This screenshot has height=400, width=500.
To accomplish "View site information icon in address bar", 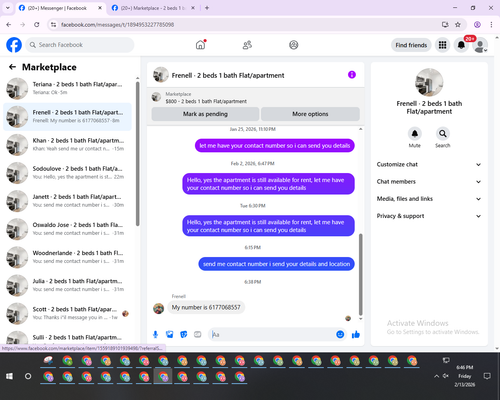I will click(x=53, y=24).
